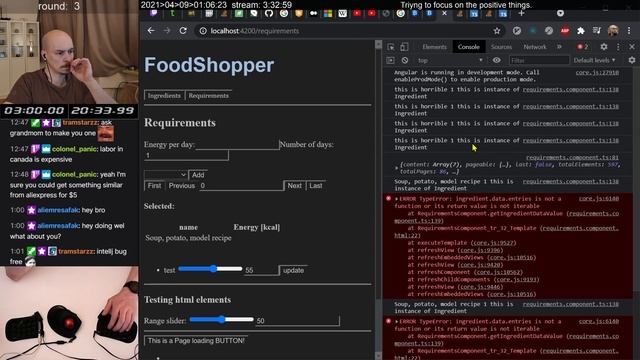
Task: Click the Soup, potato, model recipe cell
Action: click(188, 238)
